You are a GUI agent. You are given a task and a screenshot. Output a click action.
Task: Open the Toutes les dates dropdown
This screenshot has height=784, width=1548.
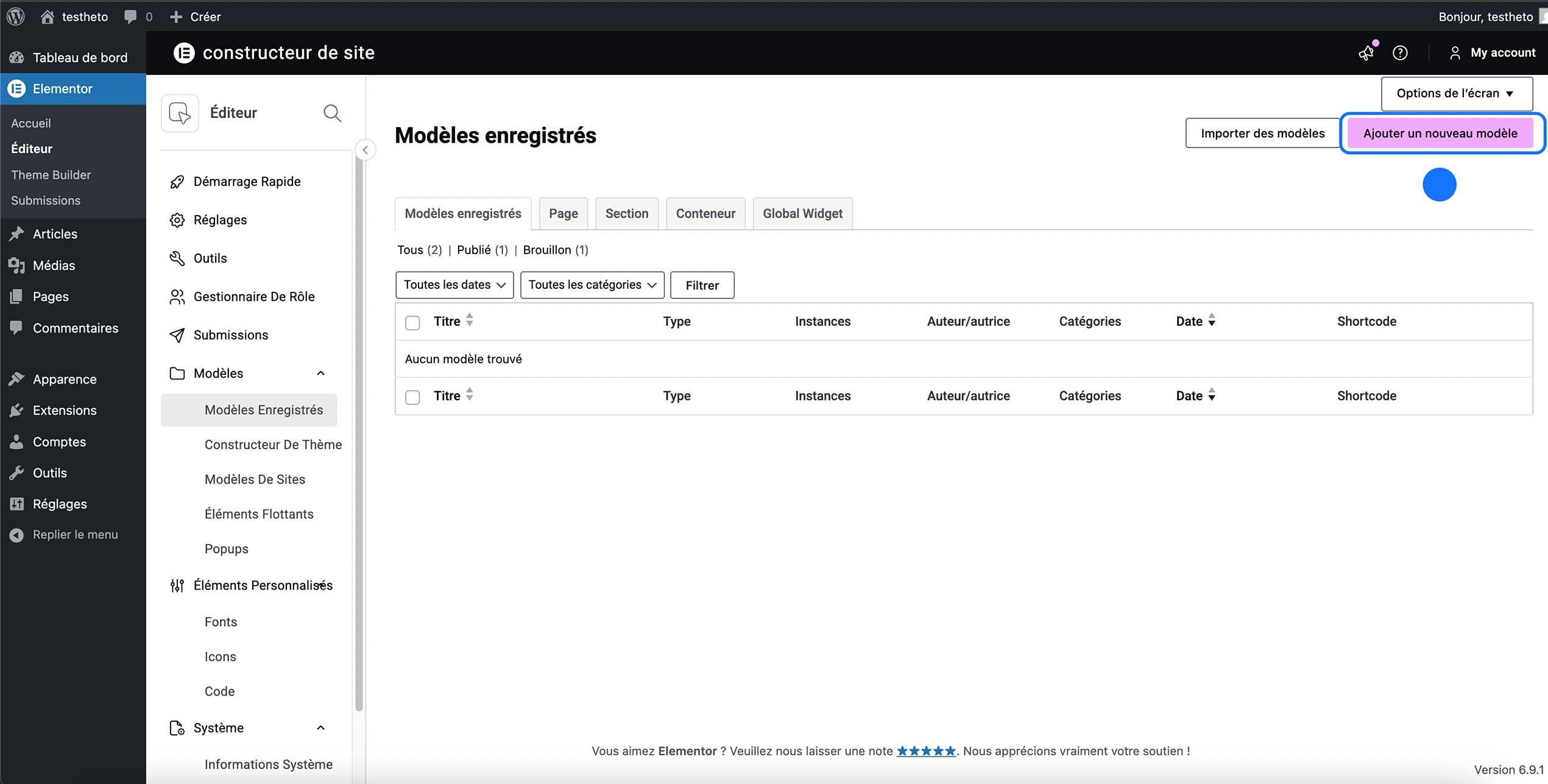454,284
